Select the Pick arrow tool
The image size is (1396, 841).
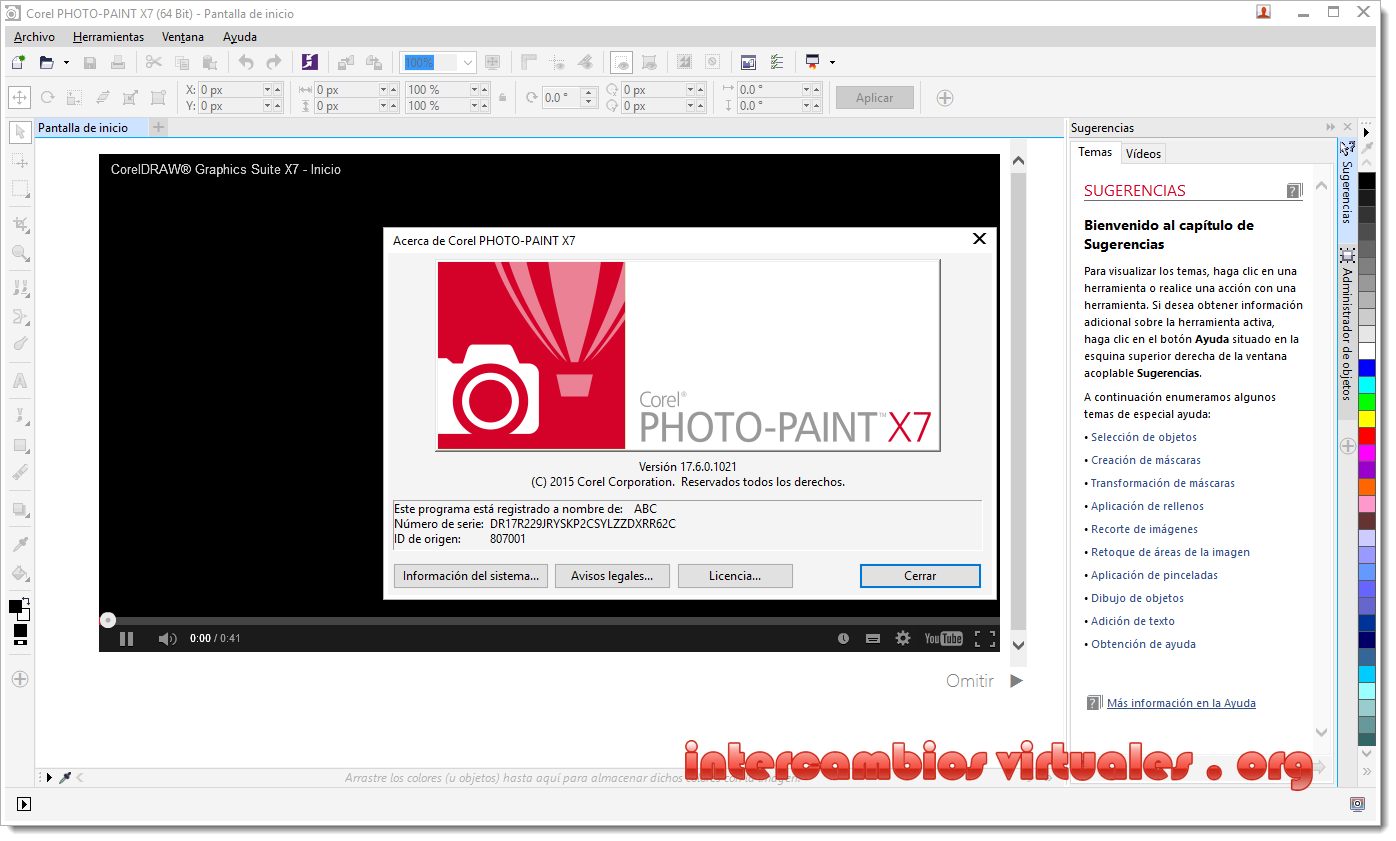[x=20, y=132]
